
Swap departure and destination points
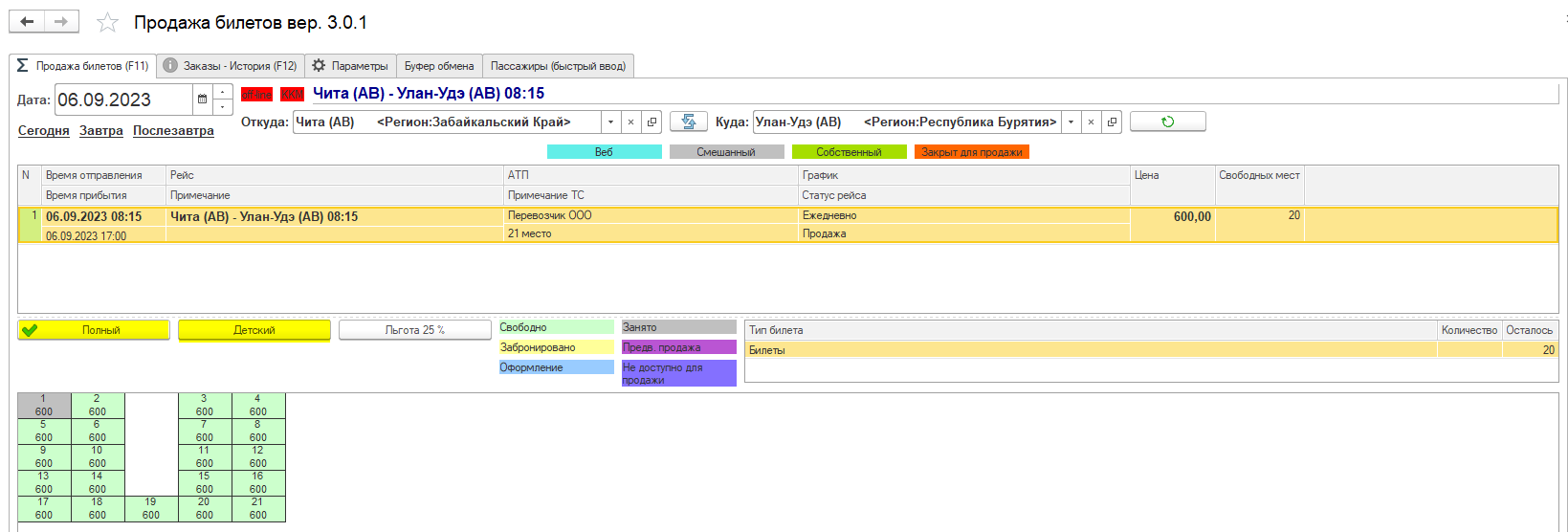(x=688, y=122)
